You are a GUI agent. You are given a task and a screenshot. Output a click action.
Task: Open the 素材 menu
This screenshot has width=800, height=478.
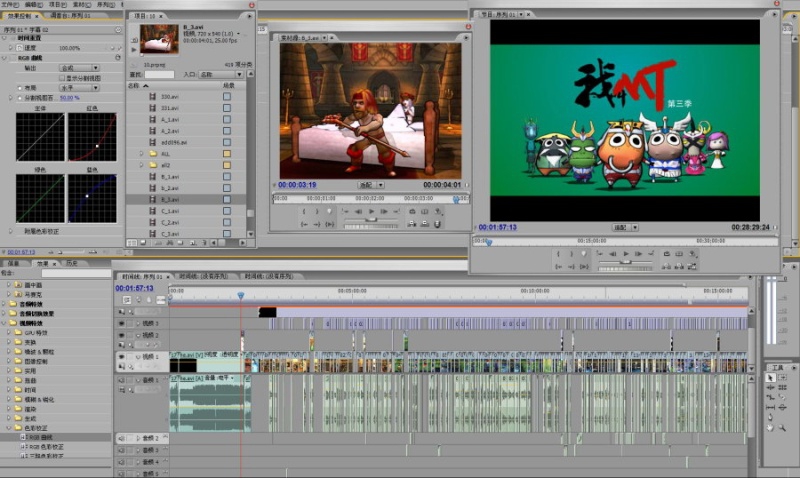point(82,4)
